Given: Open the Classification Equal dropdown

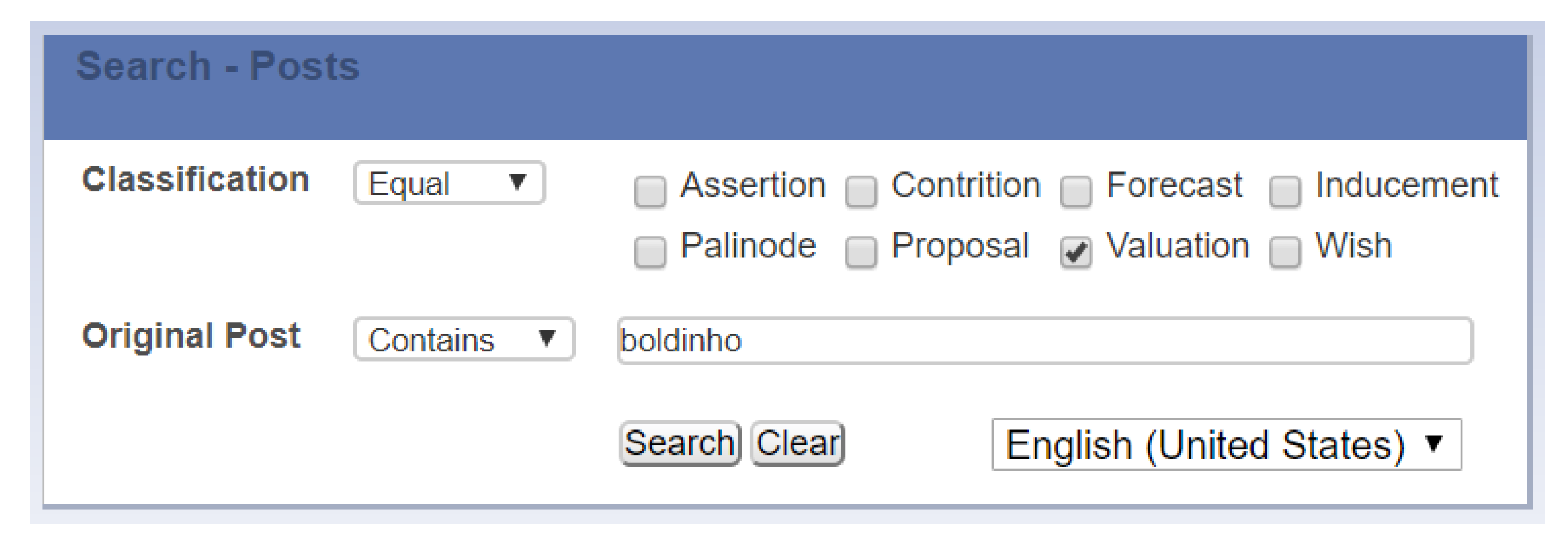Looking at the screenshot, I should tap(448, 183).
